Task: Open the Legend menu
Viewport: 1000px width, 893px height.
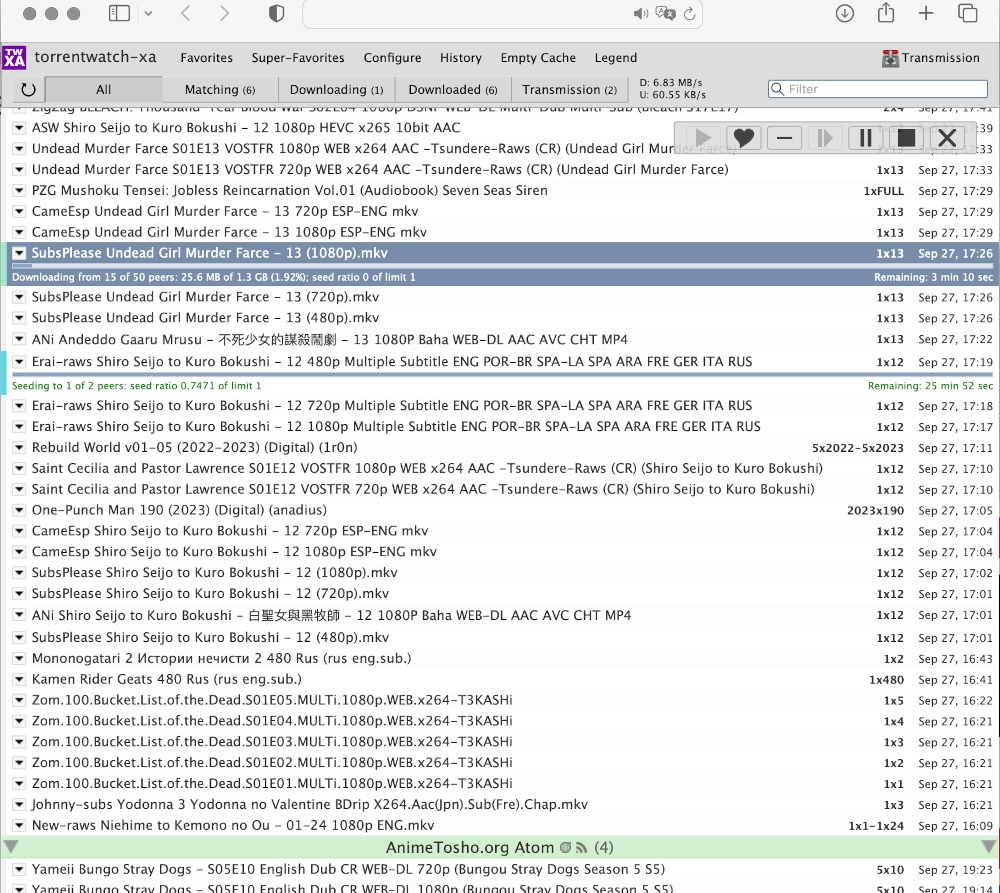Action: pyautogui.click(x=615, y=58)
